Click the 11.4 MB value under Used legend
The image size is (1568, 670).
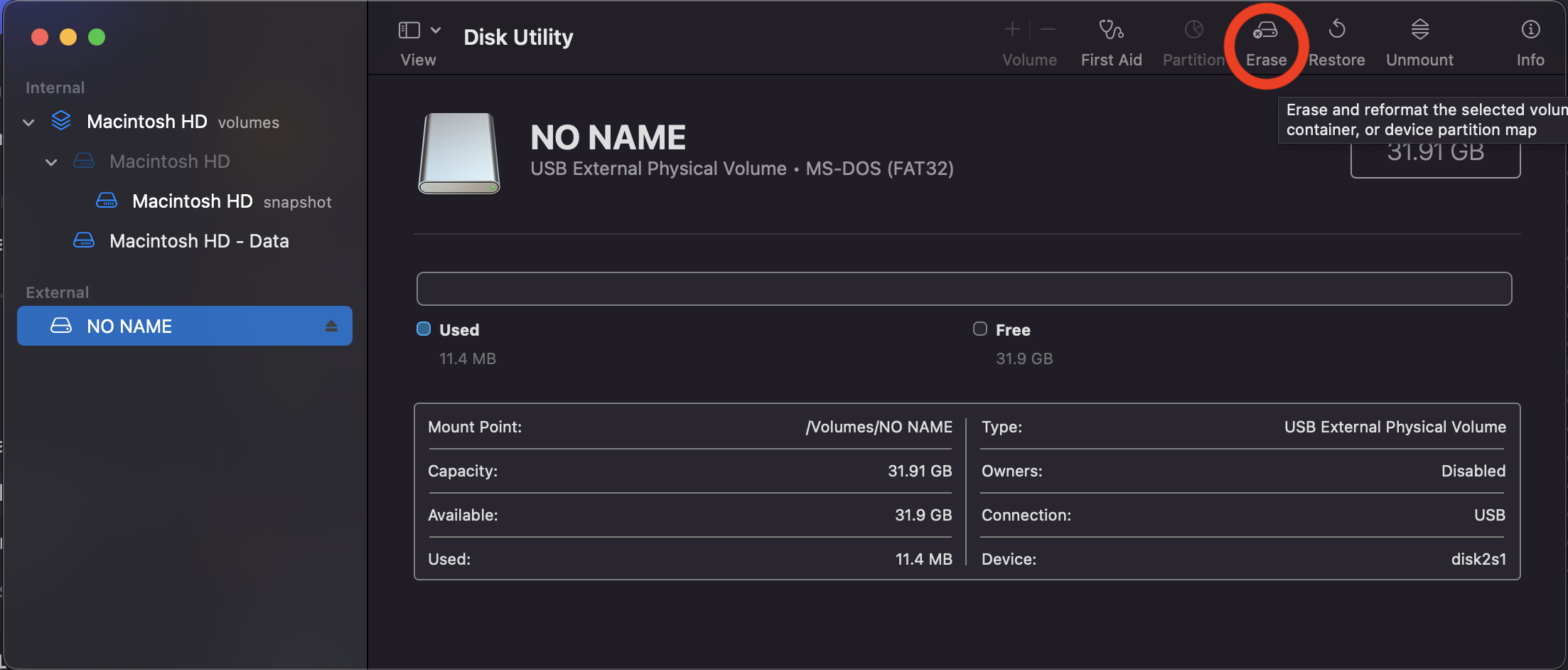(468, 358)
